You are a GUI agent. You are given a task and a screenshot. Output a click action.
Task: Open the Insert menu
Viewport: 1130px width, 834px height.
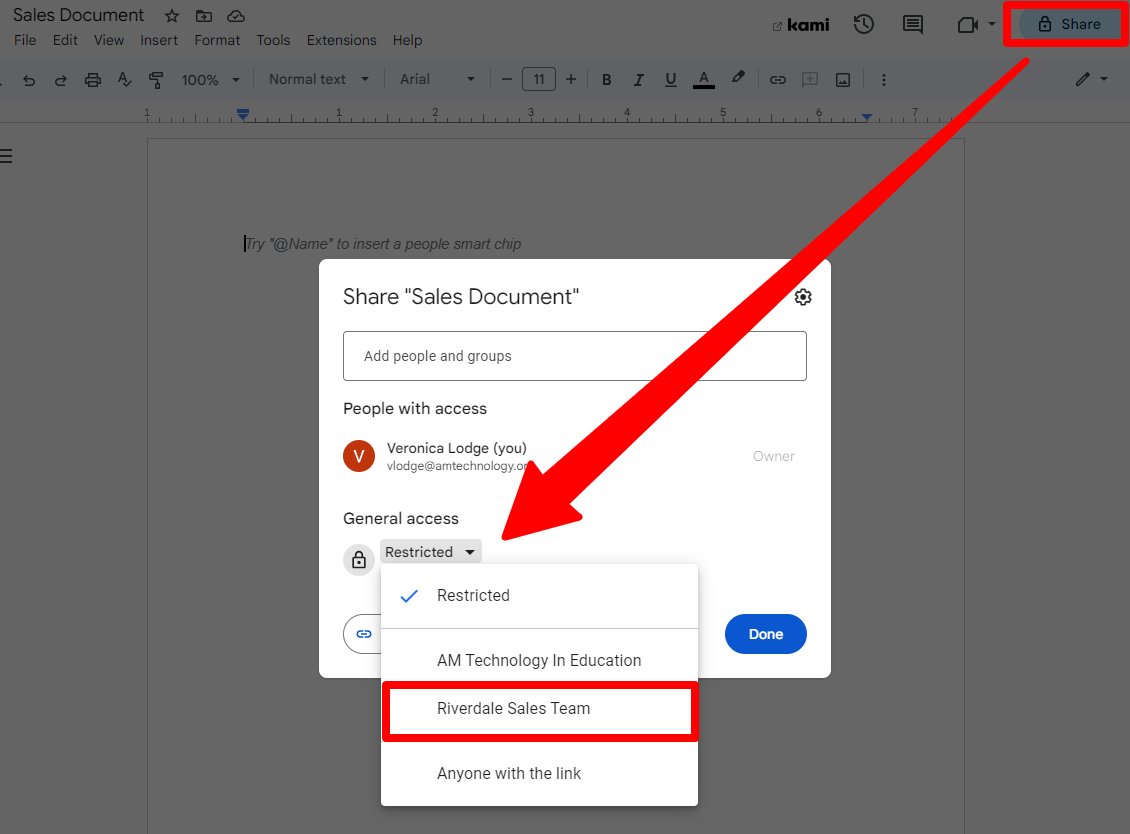coord(159,40)
